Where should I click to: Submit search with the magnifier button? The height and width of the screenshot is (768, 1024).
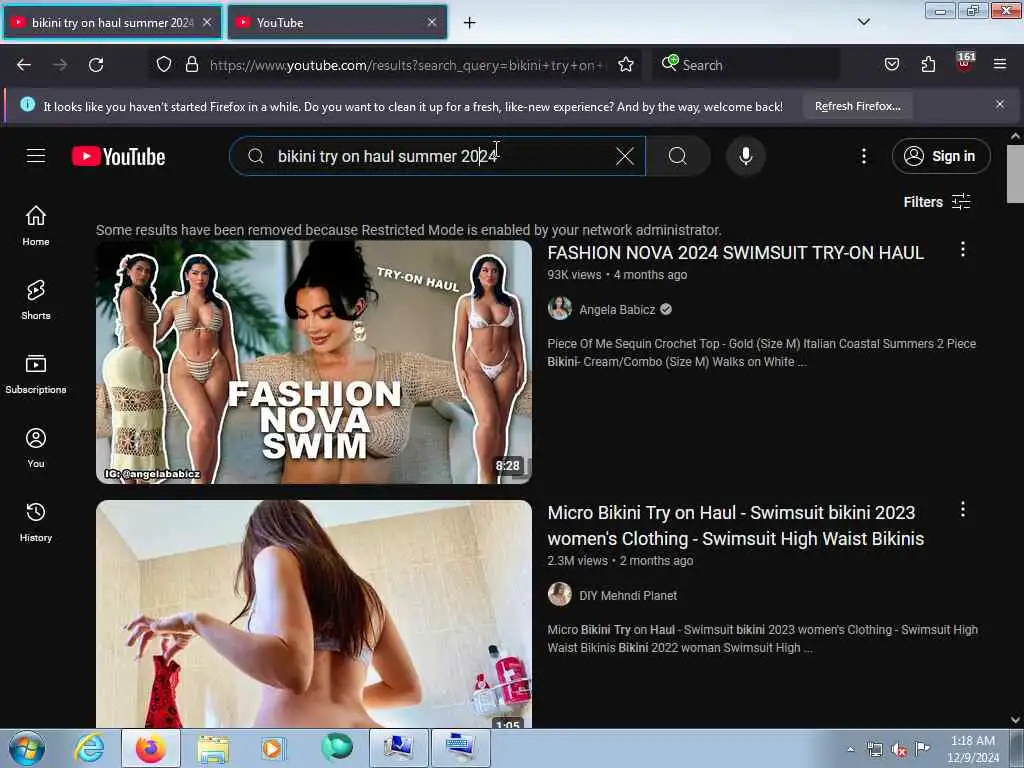click(678, 156)
